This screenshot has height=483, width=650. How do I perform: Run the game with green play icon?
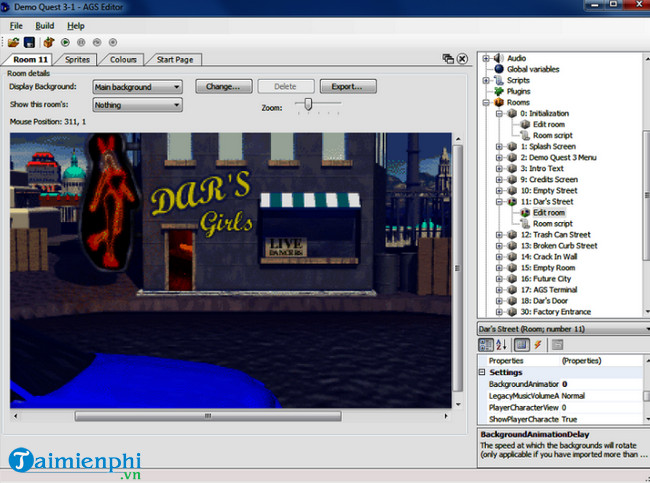coord(65,42)
